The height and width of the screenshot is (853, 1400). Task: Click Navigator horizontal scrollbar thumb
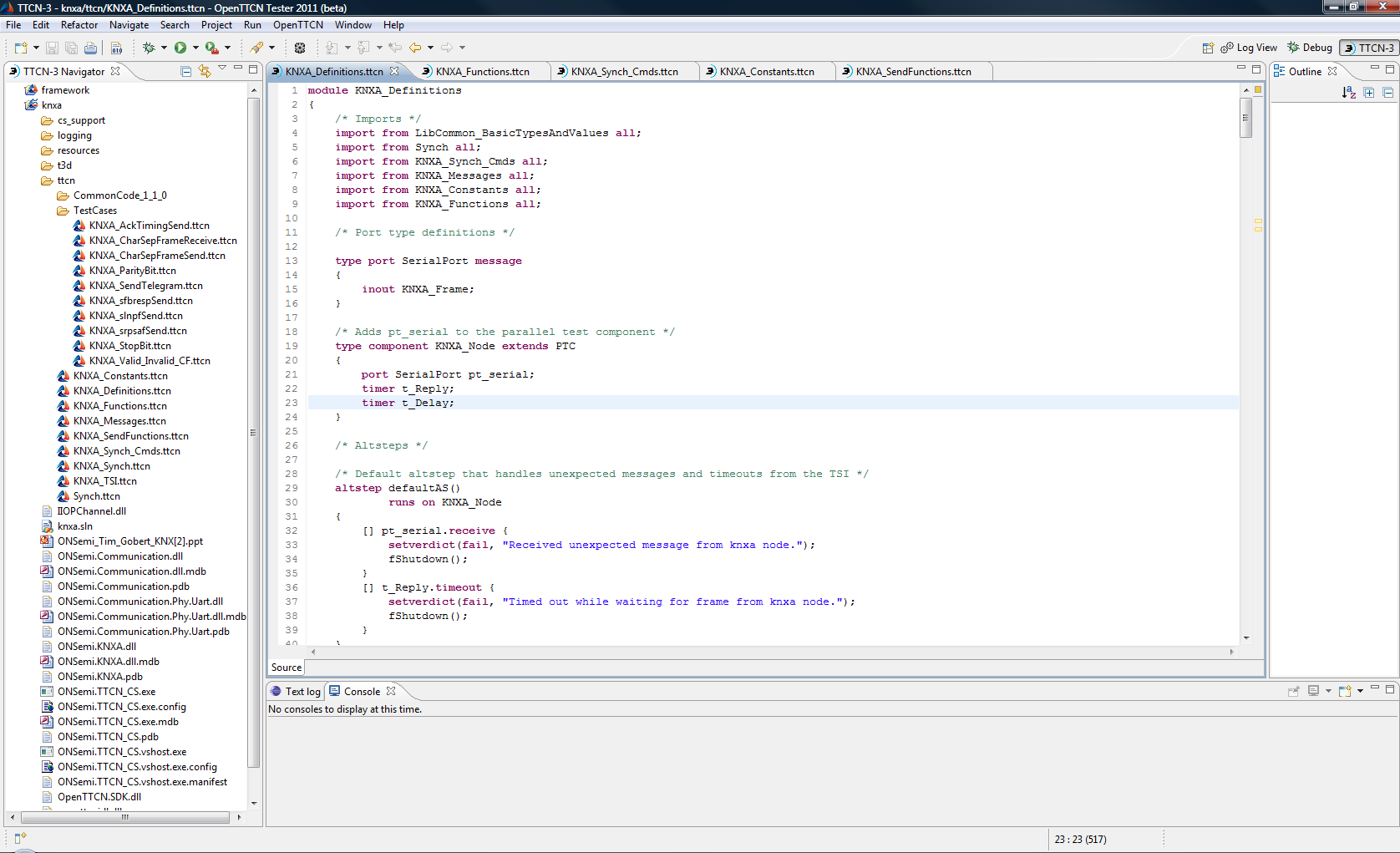click(x=125, y=817)
